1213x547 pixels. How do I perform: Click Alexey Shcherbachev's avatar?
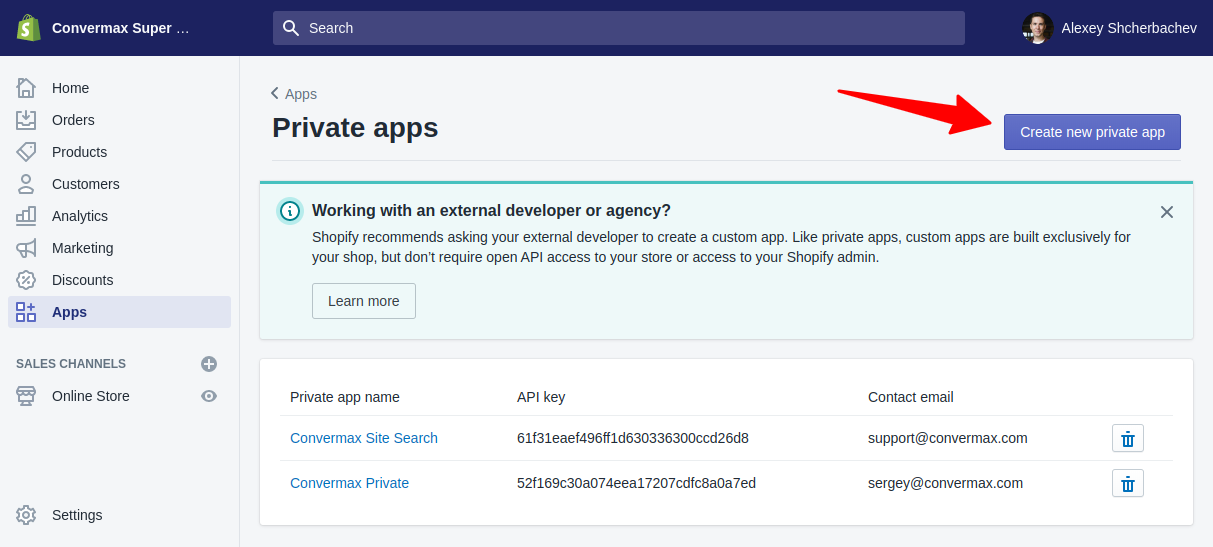click(1038, 28)
